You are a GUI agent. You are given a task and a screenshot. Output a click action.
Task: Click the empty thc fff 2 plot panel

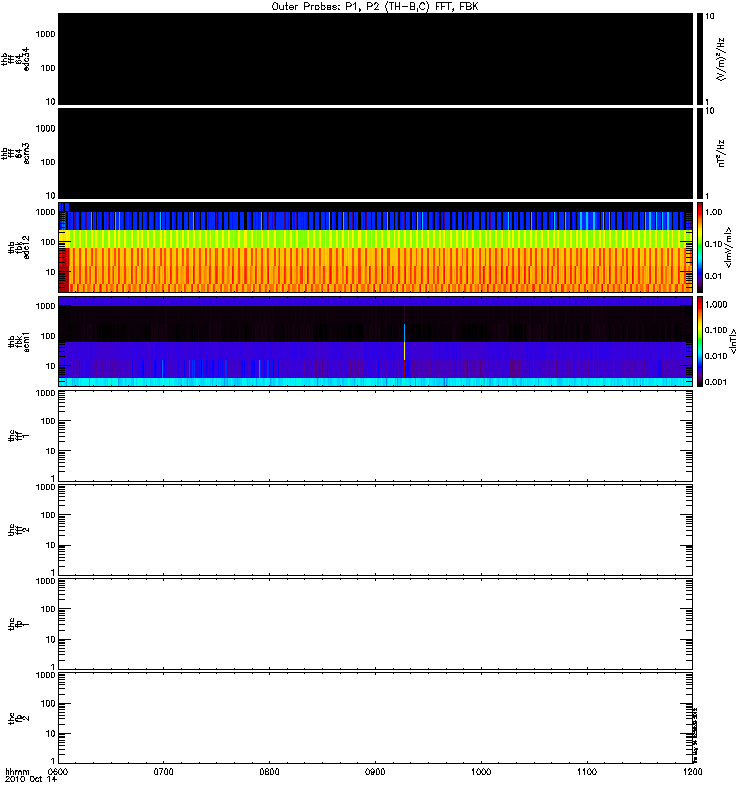376,530
